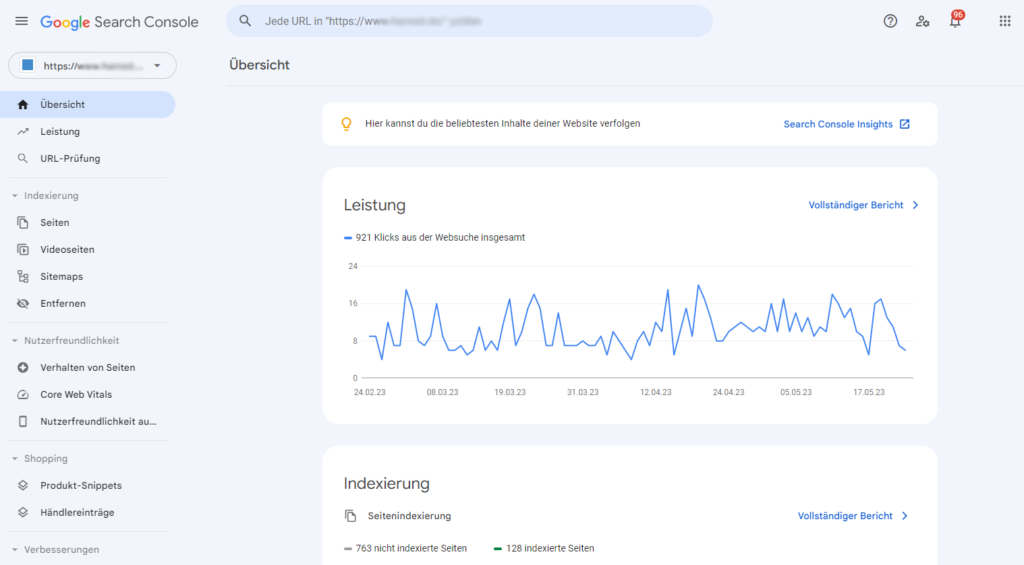This screenshot has height=565, width=1024.
Task: Click the help question mark icon
Action: coord(890,21)
